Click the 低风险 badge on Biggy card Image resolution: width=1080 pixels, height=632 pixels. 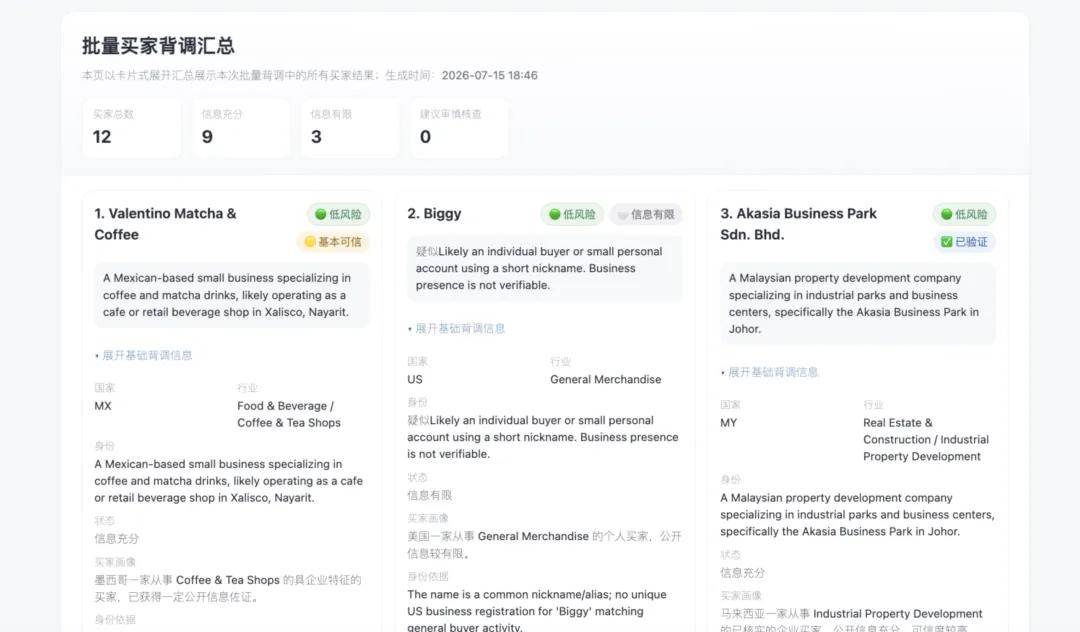coord(572,214)
